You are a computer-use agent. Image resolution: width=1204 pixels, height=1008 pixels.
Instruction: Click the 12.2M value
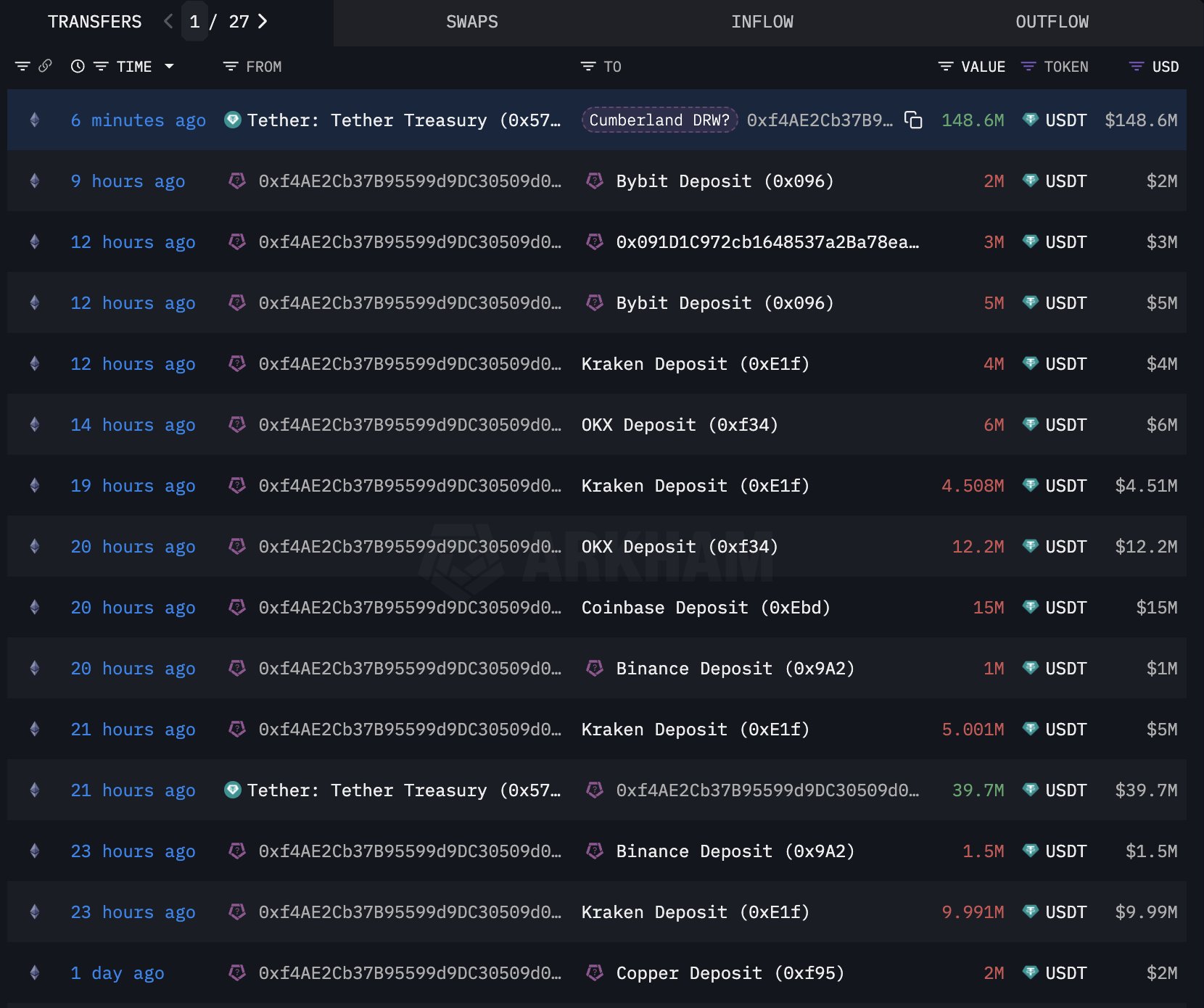point(978,547)
